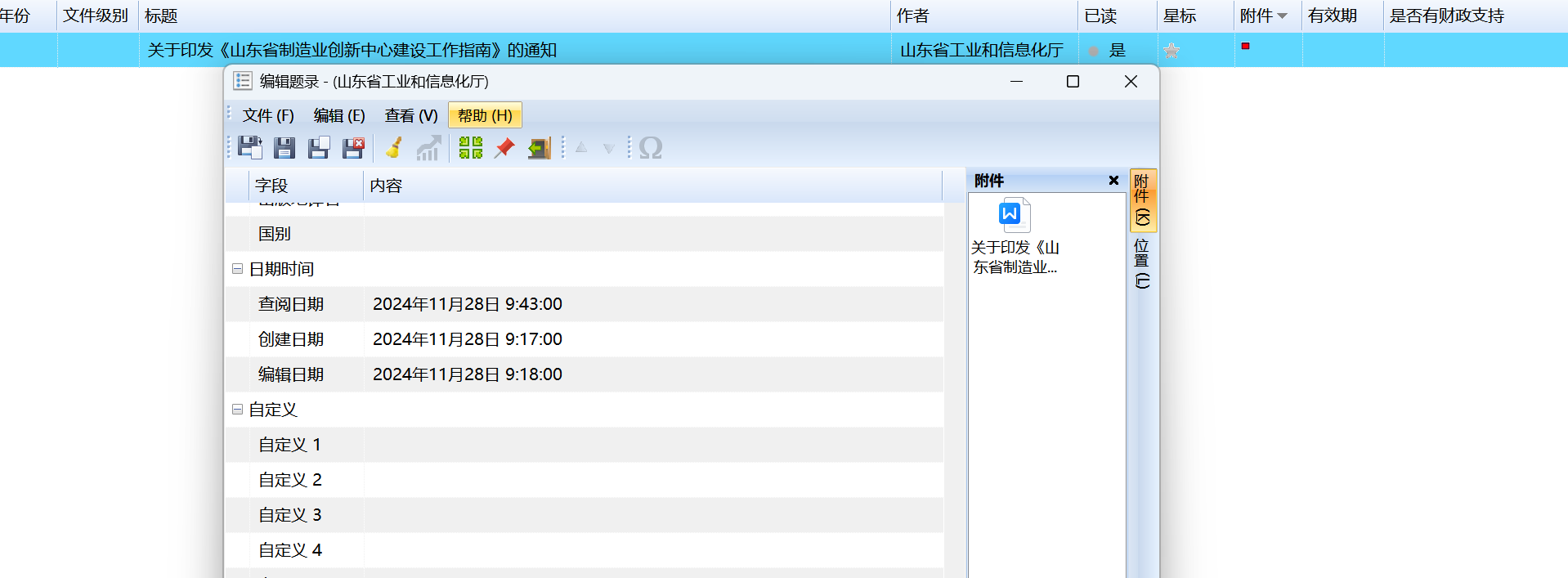Click the 内容 column header in editor

pos(652,186)
